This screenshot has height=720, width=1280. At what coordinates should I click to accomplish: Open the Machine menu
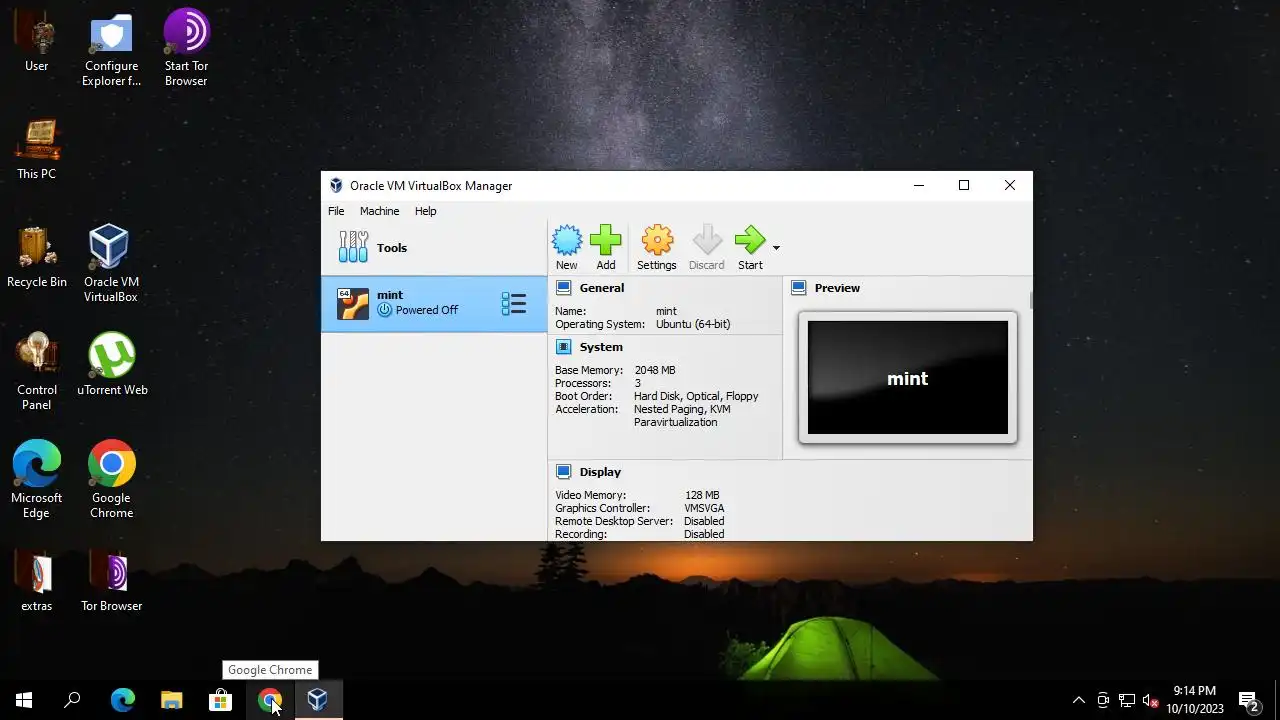point(379,211)
